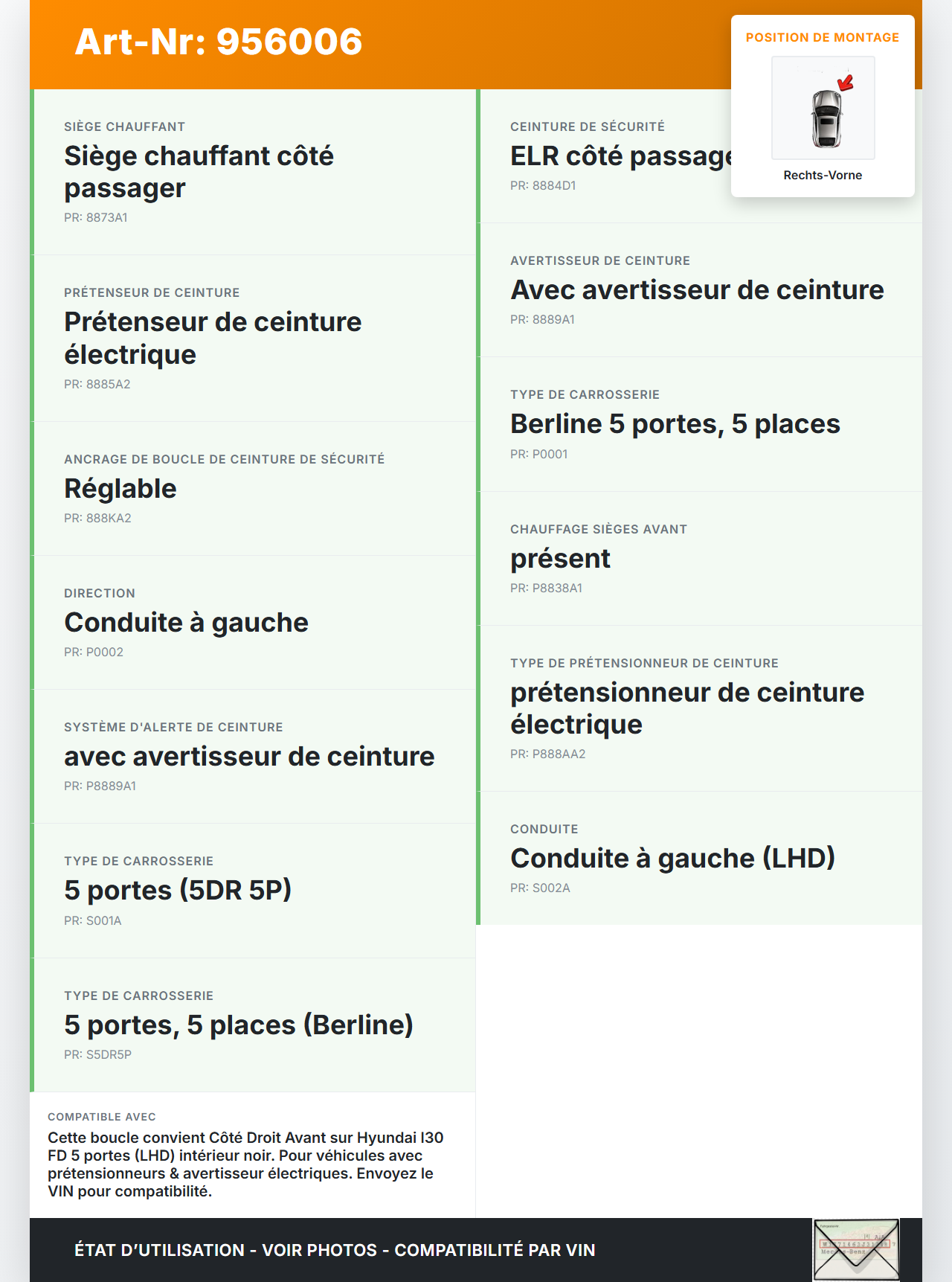Click the red arrow on the car diagram
Screen dimensions: 952x1282
[x=846, y=83]
